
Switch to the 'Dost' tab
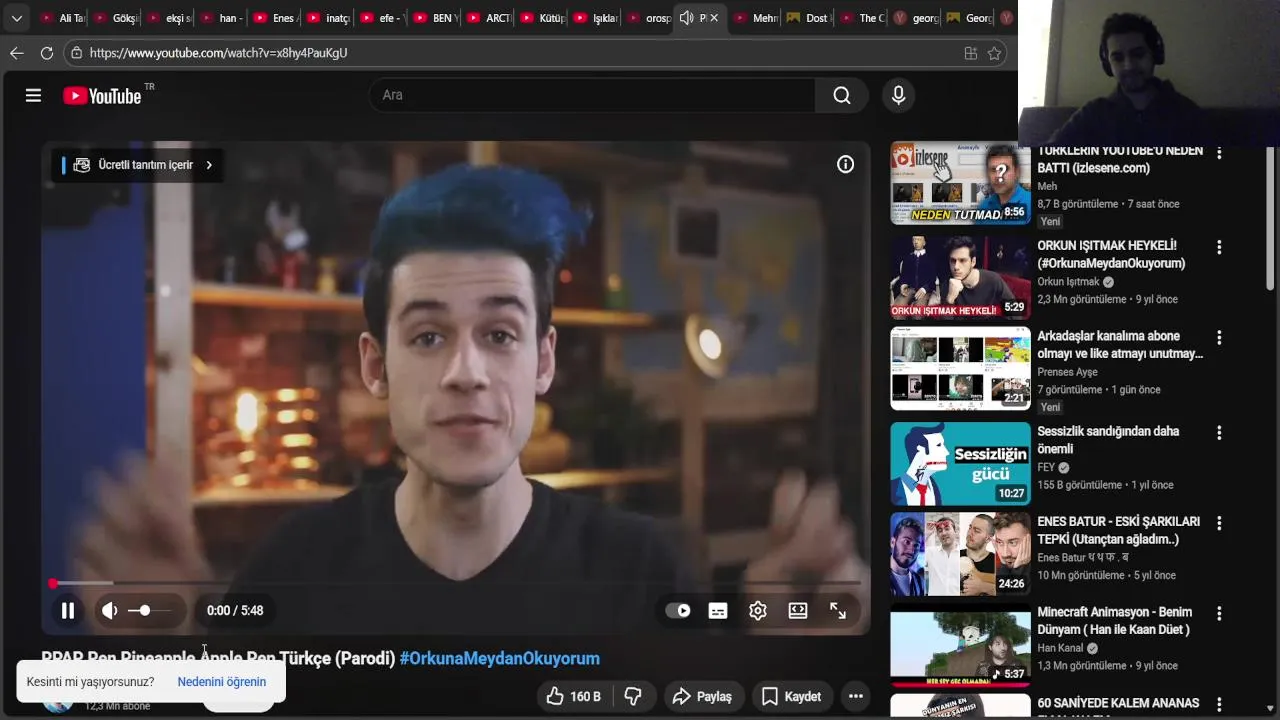[x=808, y=18]
